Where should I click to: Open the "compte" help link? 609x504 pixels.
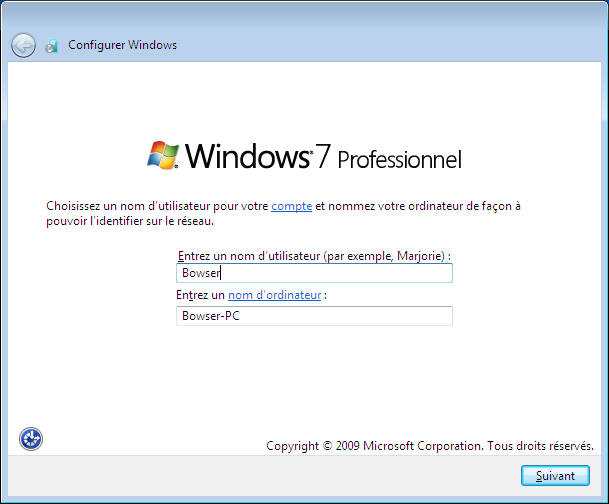[x=291, y=206]
